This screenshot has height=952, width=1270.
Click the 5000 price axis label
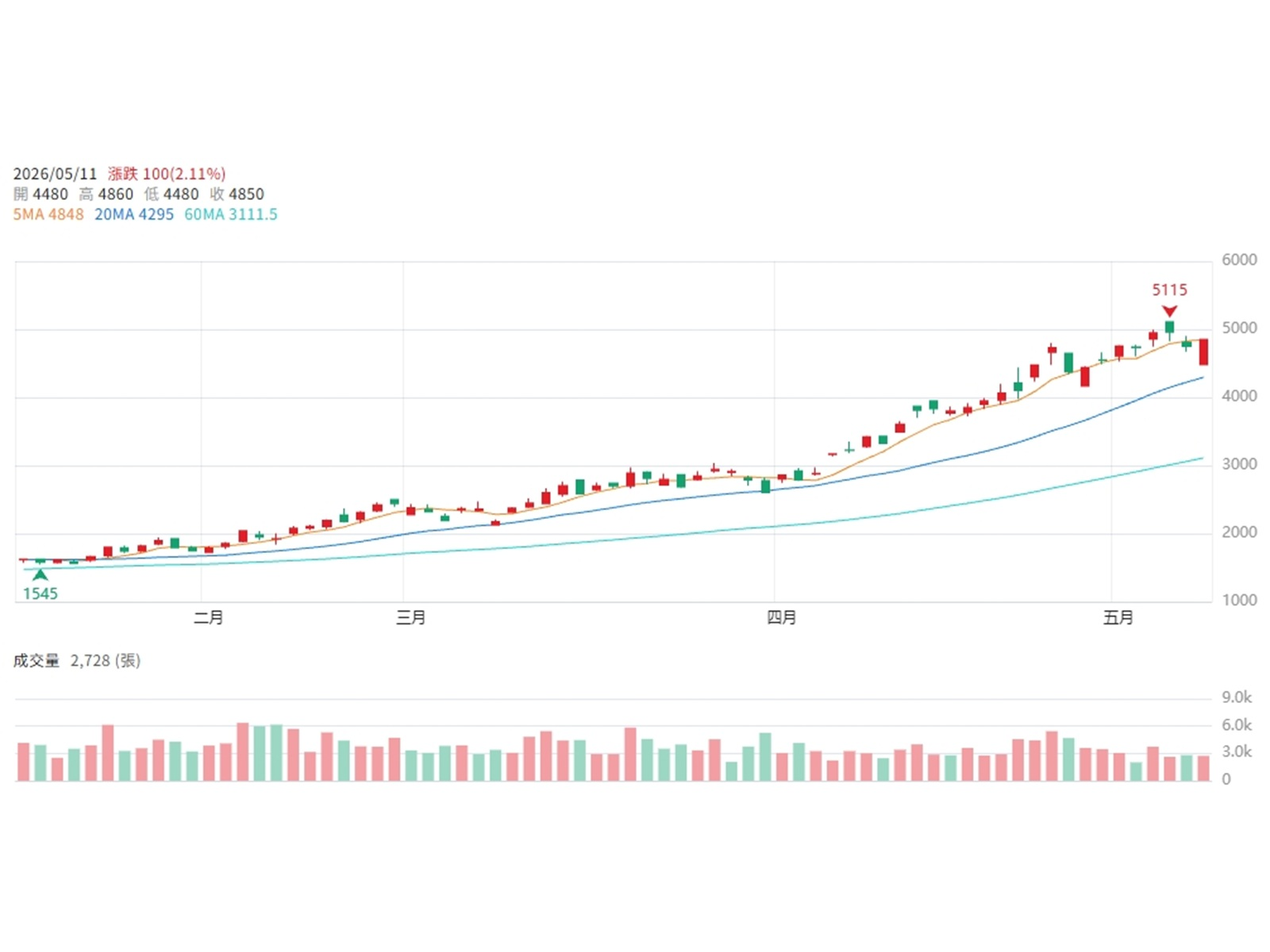point(1240,328)
